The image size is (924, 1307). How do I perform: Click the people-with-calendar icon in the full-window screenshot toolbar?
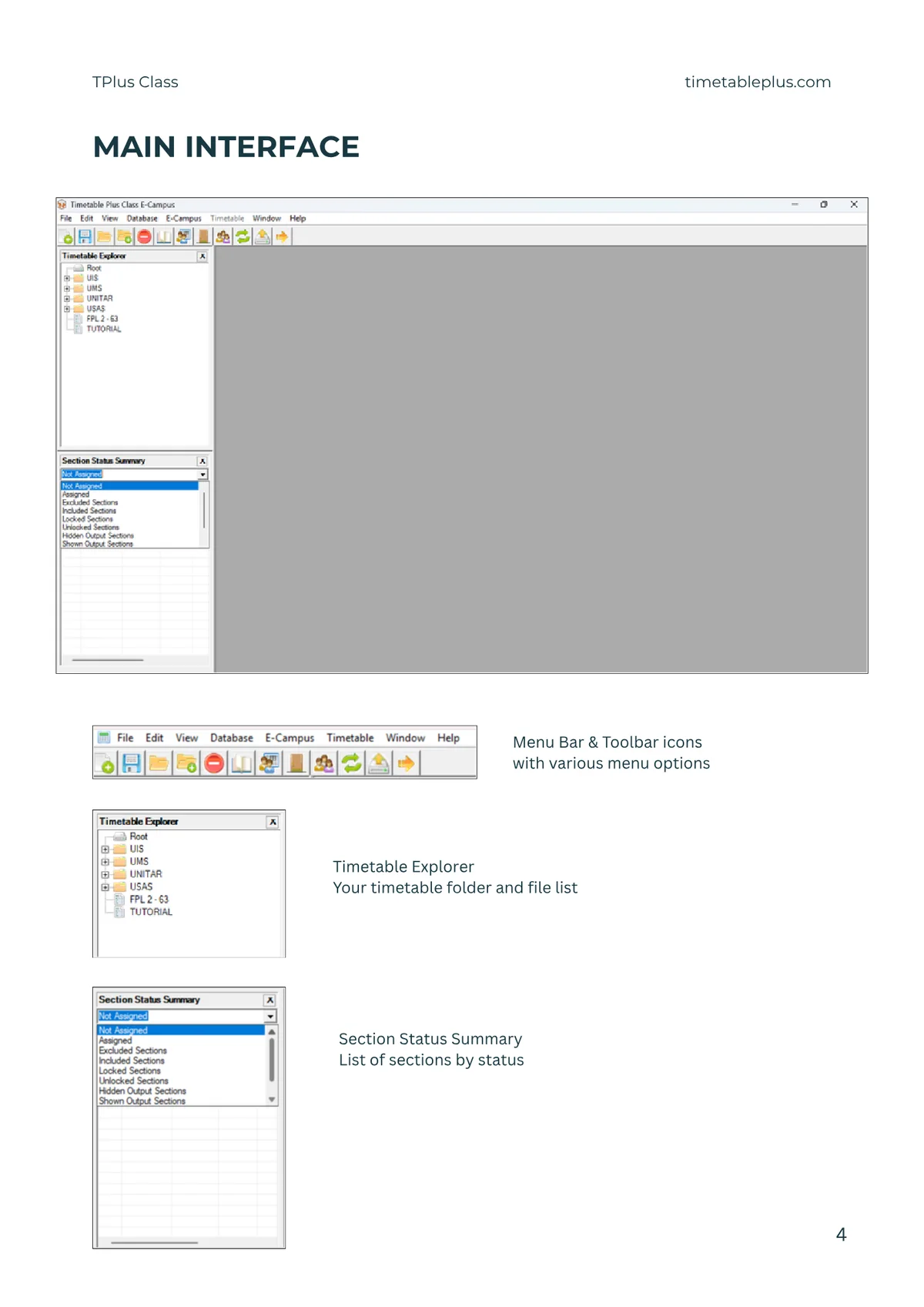183,236
